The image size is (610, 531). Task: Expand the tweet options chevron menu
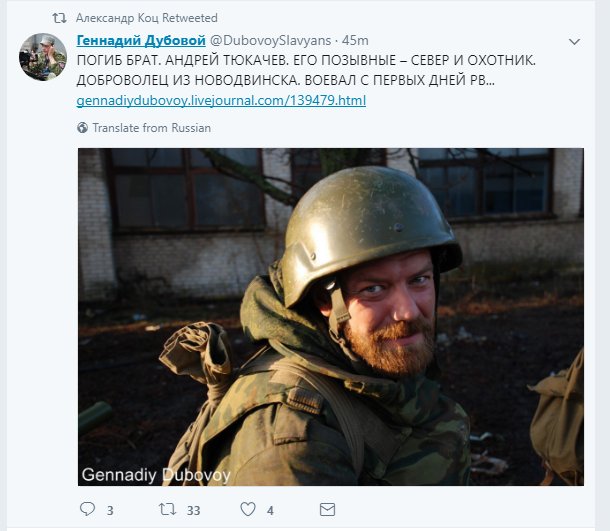point(574,42)
